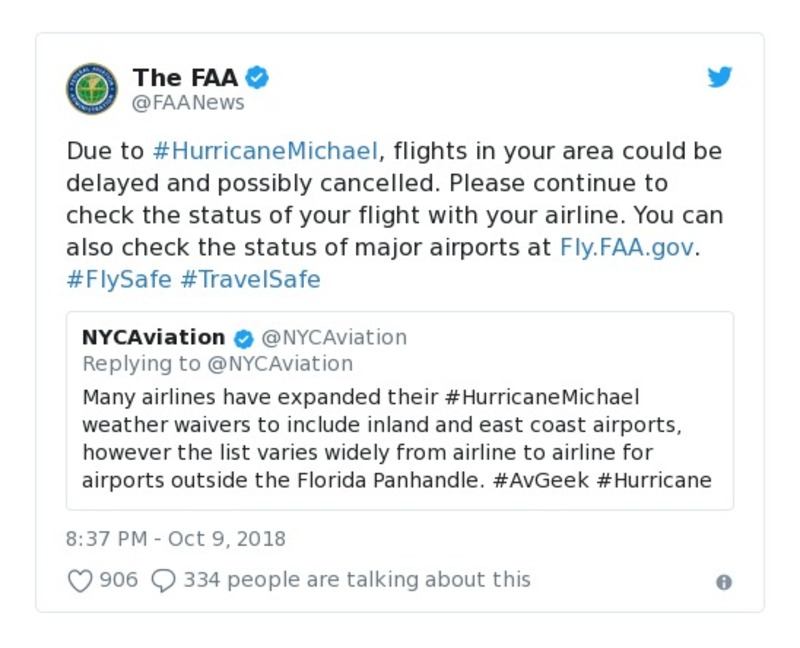Like the tweet with heart icon
The height and width of the screenshot is (648, 800).
click(79, 580)
